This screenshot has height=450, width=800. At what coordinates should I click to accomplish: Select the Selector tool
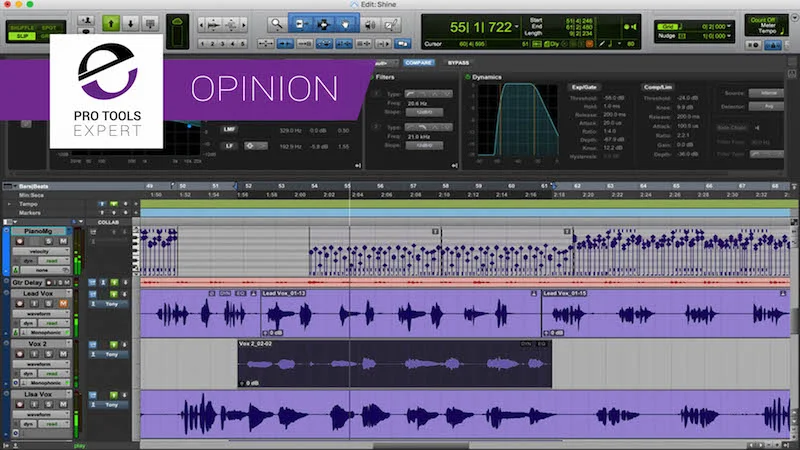tap(323, 24)
